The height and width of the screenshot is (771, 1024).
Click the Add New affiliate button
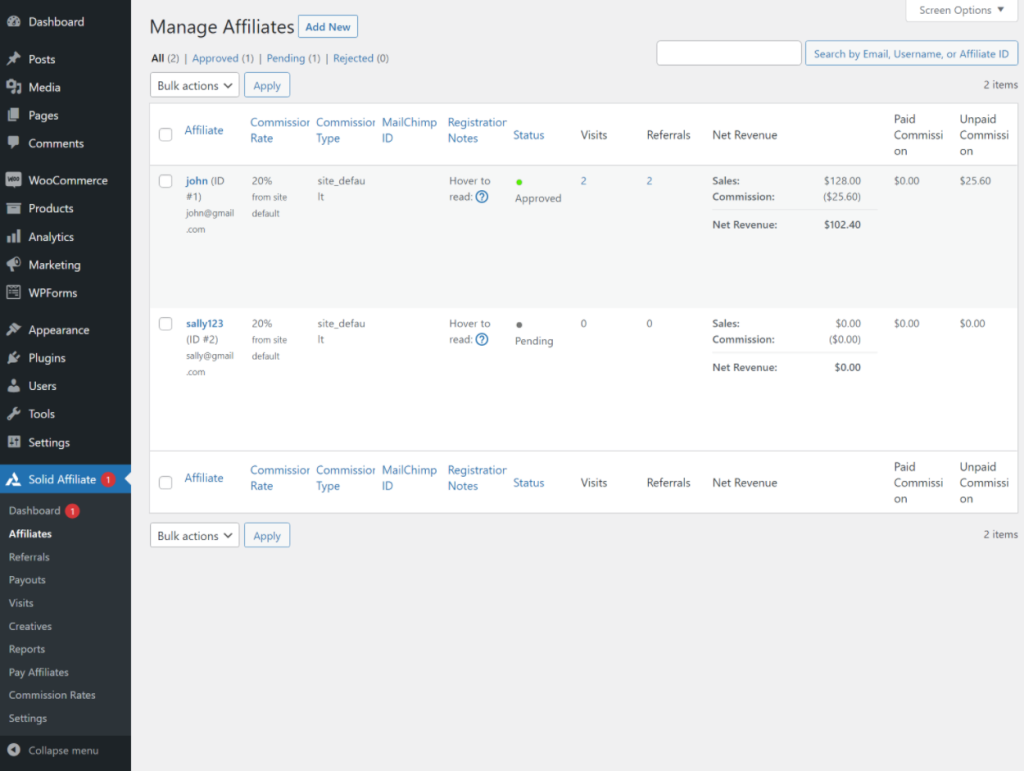328,27
